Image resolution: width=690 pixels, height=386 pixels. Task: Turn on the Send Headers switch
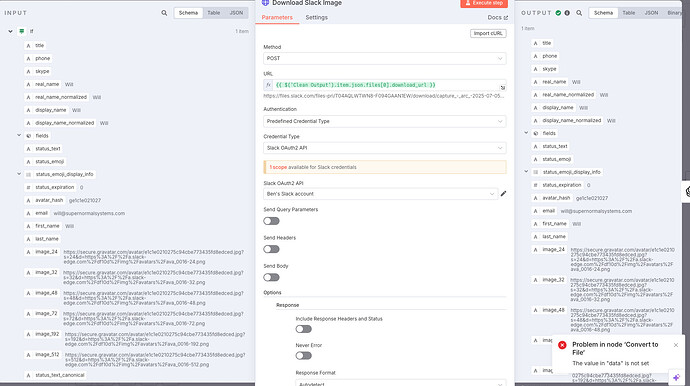point(272,249)
